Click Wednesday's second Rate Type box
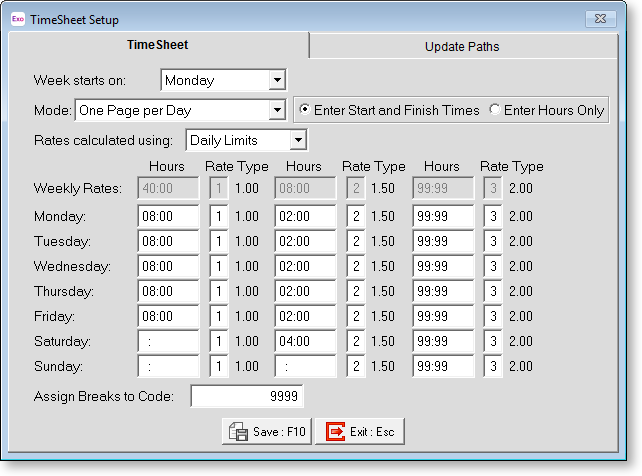This screenshot has height=476, width=642. coord(356,267)
